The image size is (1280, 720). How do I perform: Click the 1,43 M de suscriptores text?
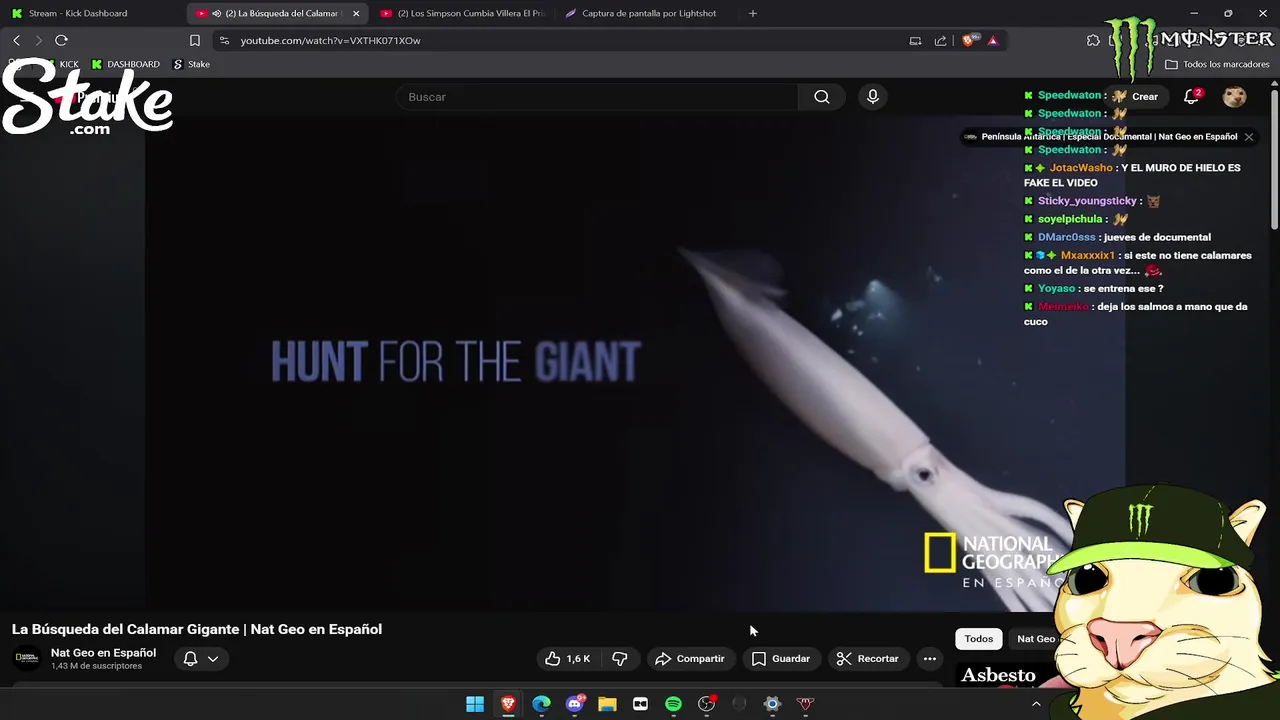pos(96,666)
